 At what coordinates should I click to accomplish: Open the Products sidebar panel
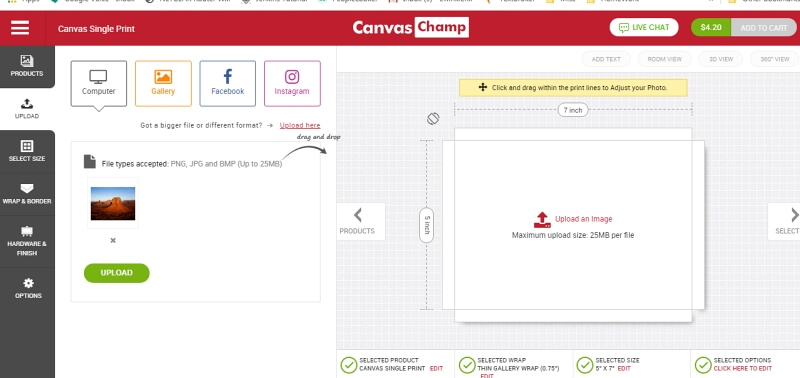click(x=27, y=66)
